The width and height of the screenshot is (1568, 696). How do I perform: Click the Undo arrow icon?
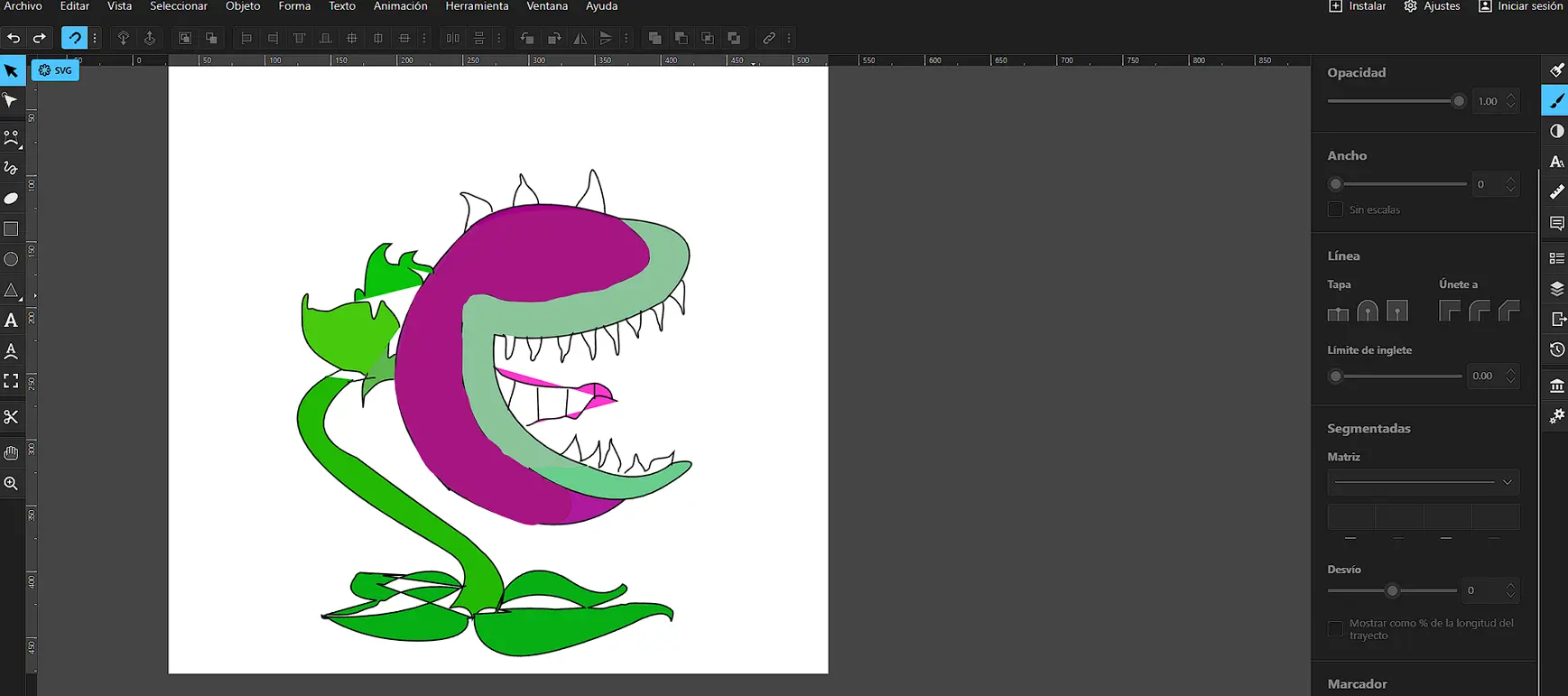click(x=14, y=38)
